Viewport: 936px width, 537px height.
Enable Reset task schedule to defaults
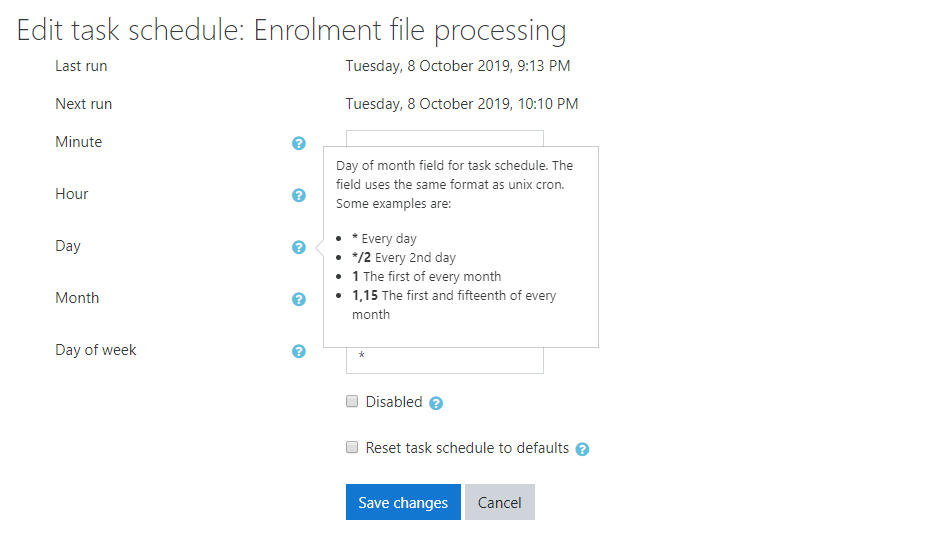pyautogui.click(x=352, y=447)
